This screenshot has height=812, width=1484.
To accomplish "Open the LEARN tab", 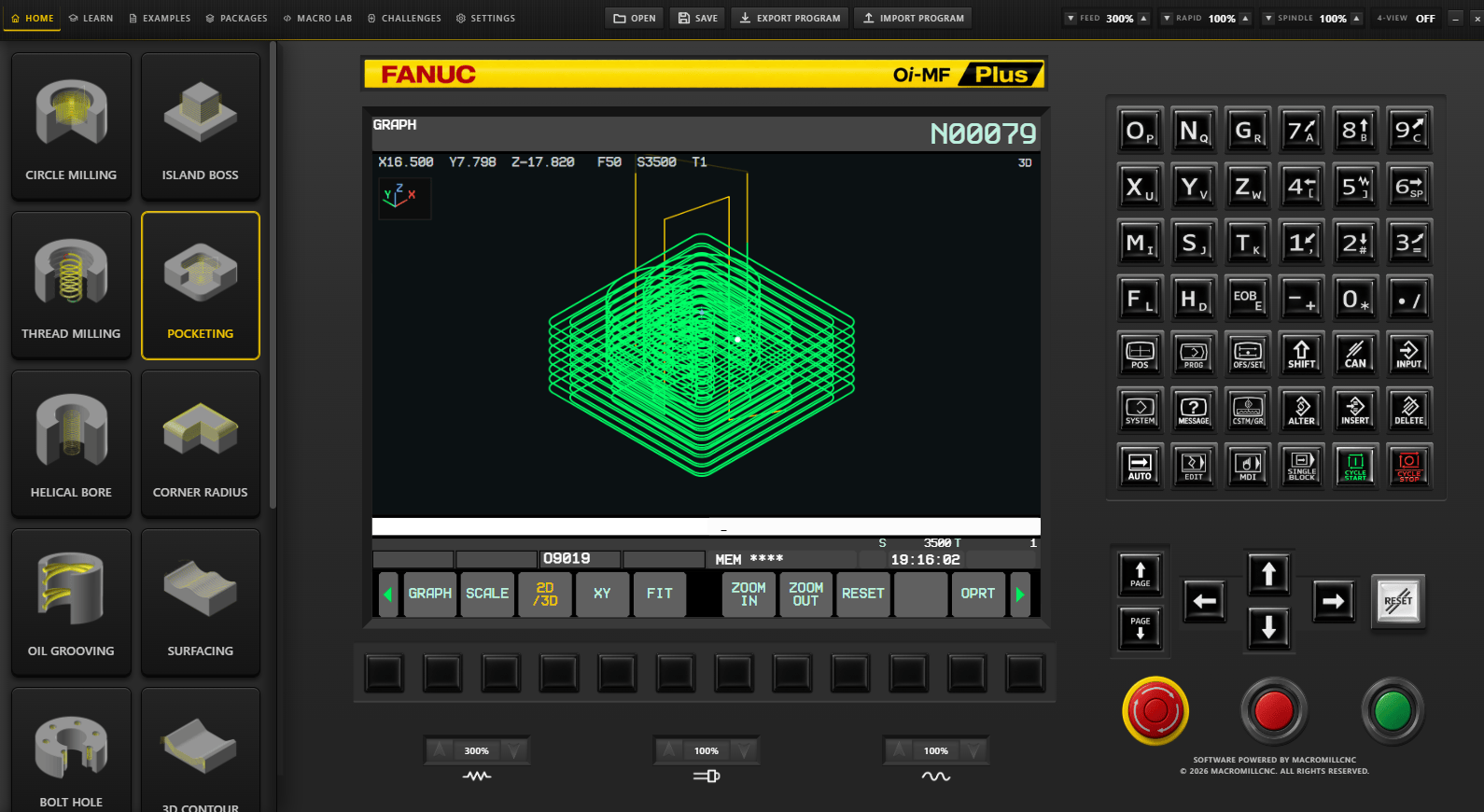I will 91,18.
